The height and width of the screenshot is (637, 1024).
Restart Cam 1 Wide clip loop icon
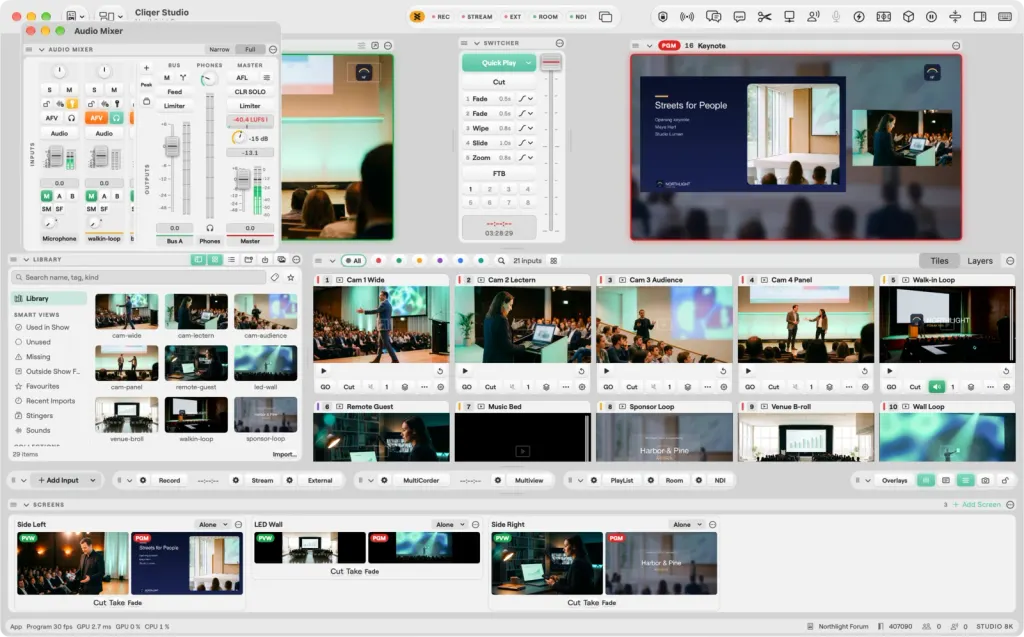[x=440, y=371]
